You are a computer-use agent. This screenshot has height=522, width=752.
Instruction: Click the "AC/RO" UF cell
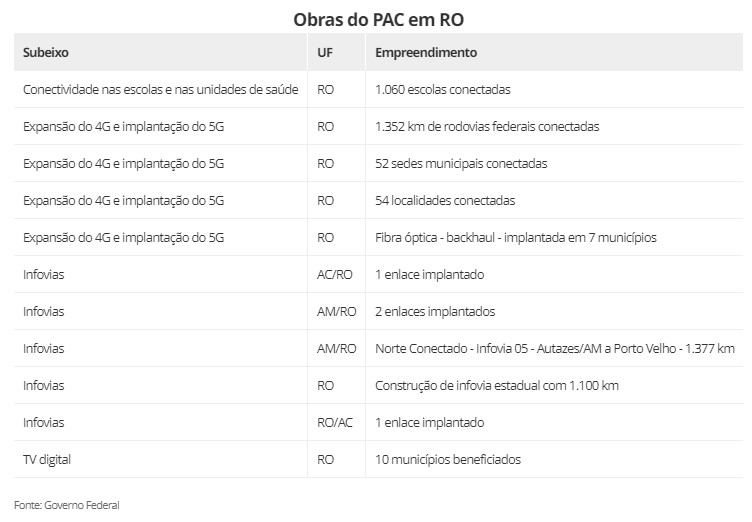point(335,274)
